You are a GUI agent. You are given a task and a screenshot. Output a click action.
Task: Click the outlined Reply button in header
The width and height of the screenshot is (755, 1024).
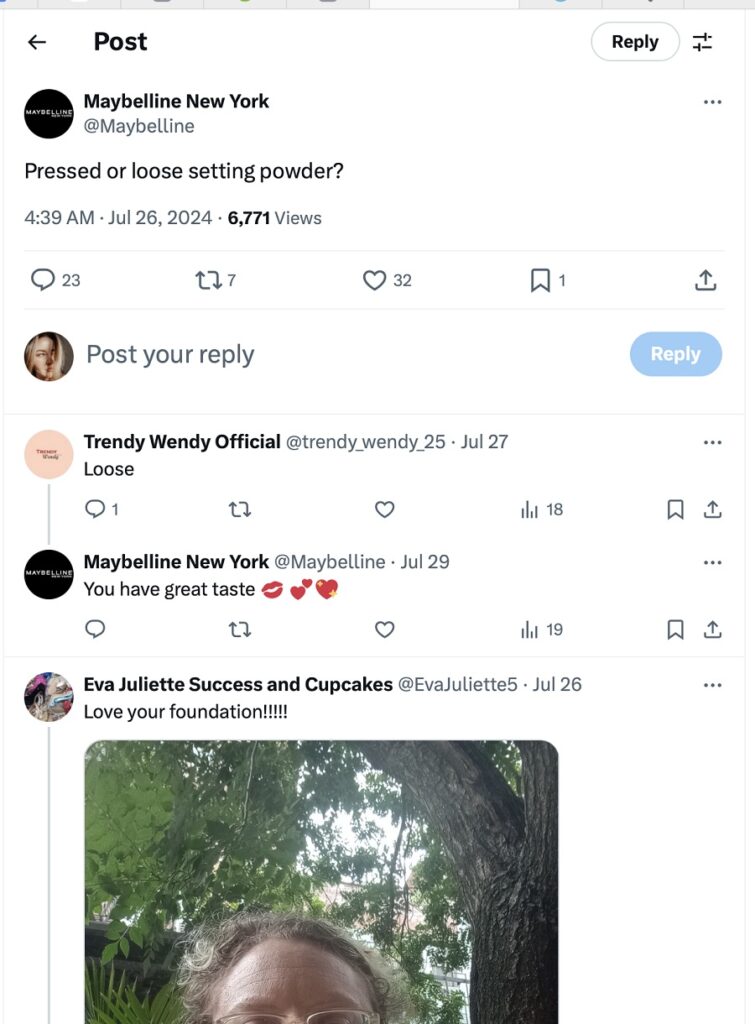635,42
